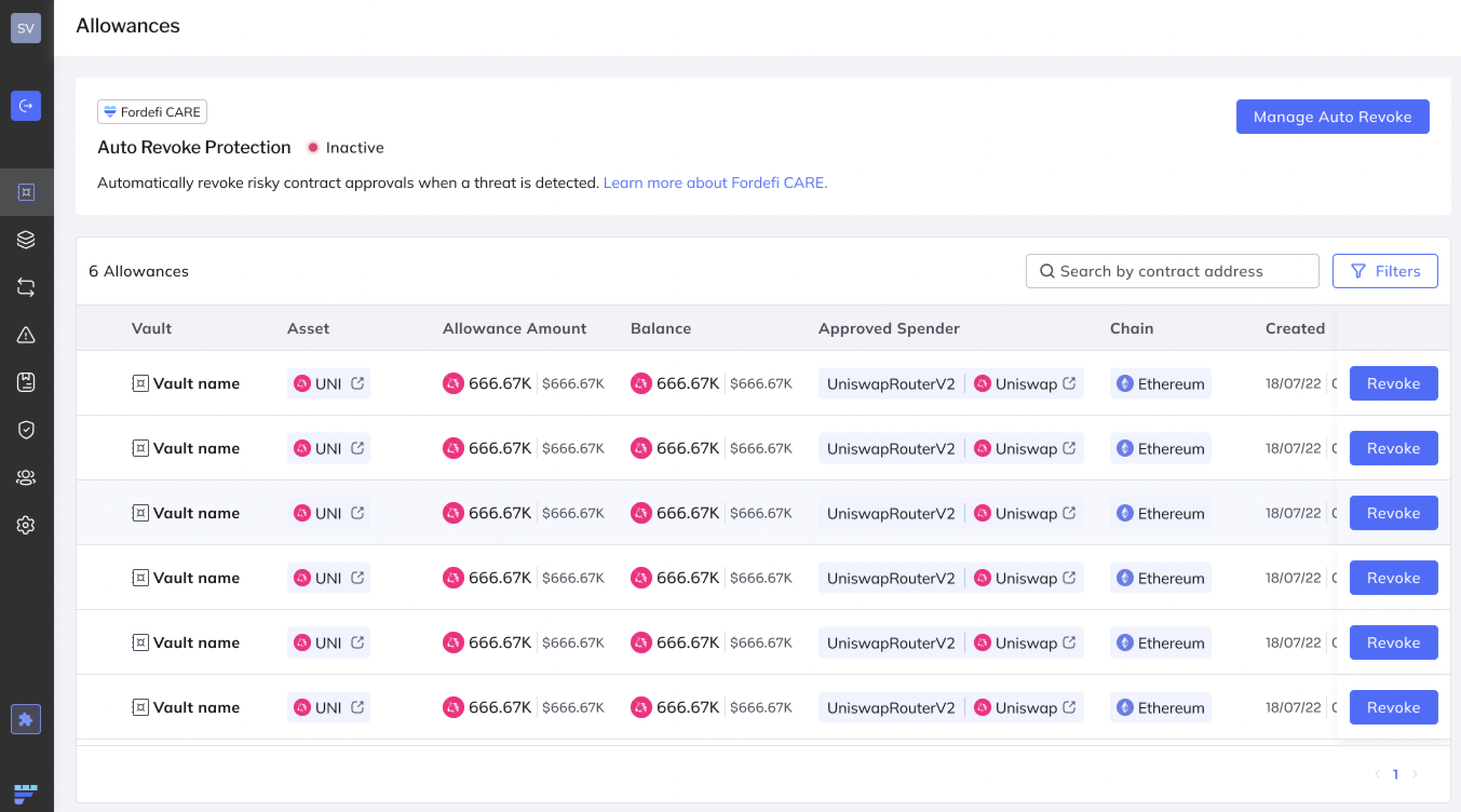Click Vault name in sixth row
The image size is (1461, 812).
(x=196, y=707)
